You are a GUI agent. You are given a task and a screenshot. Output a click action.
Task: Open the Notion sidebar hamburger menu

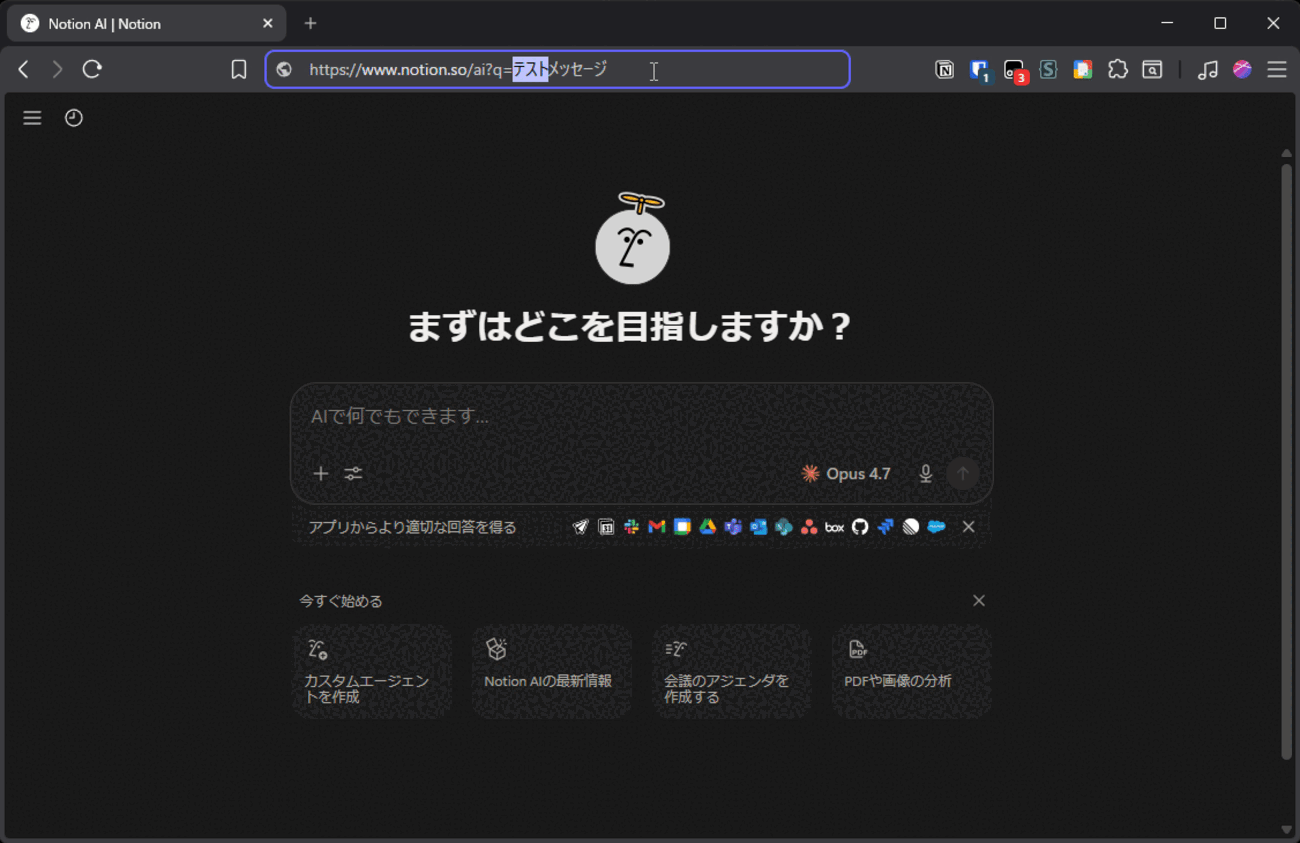click(32, 118)
